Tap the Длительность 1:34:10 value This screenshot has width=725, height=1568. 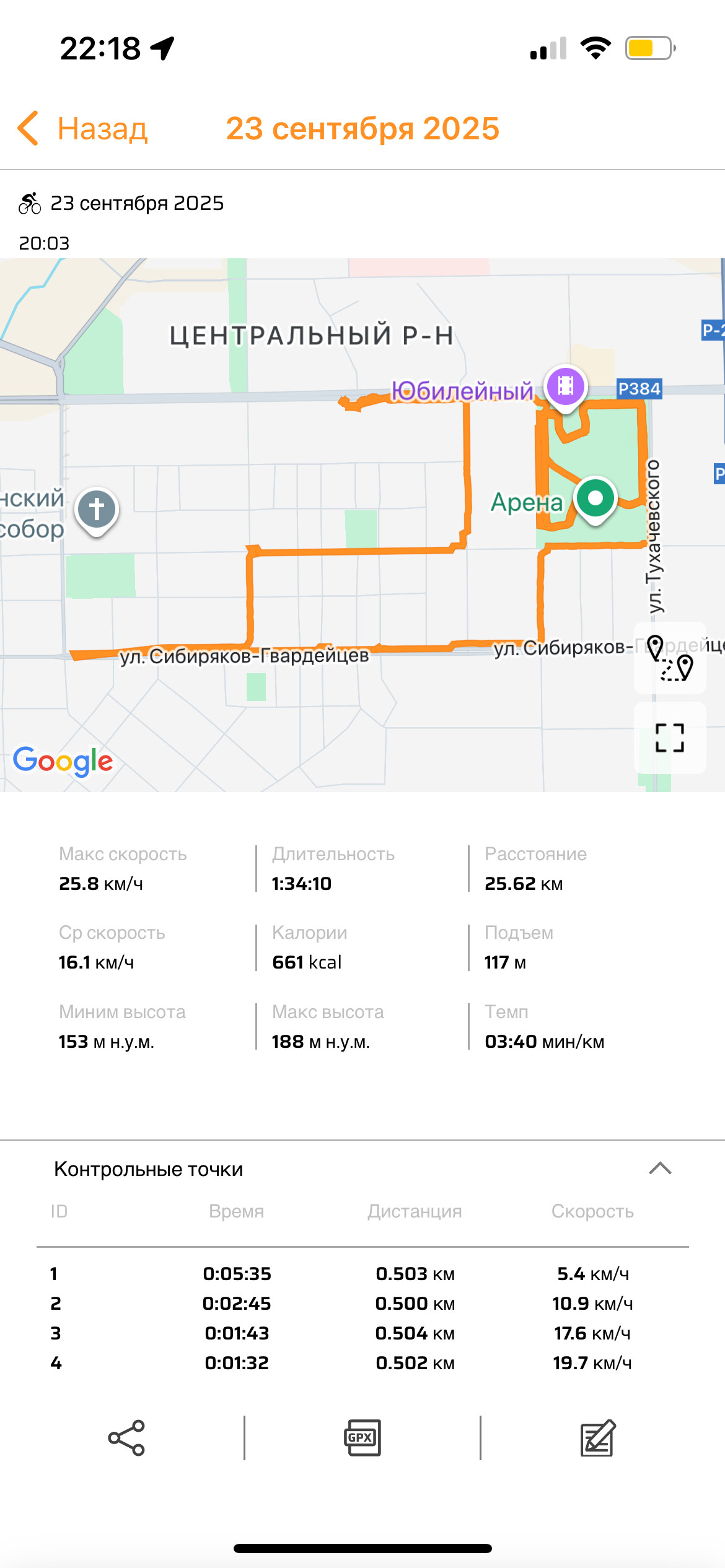pos(302,884)
